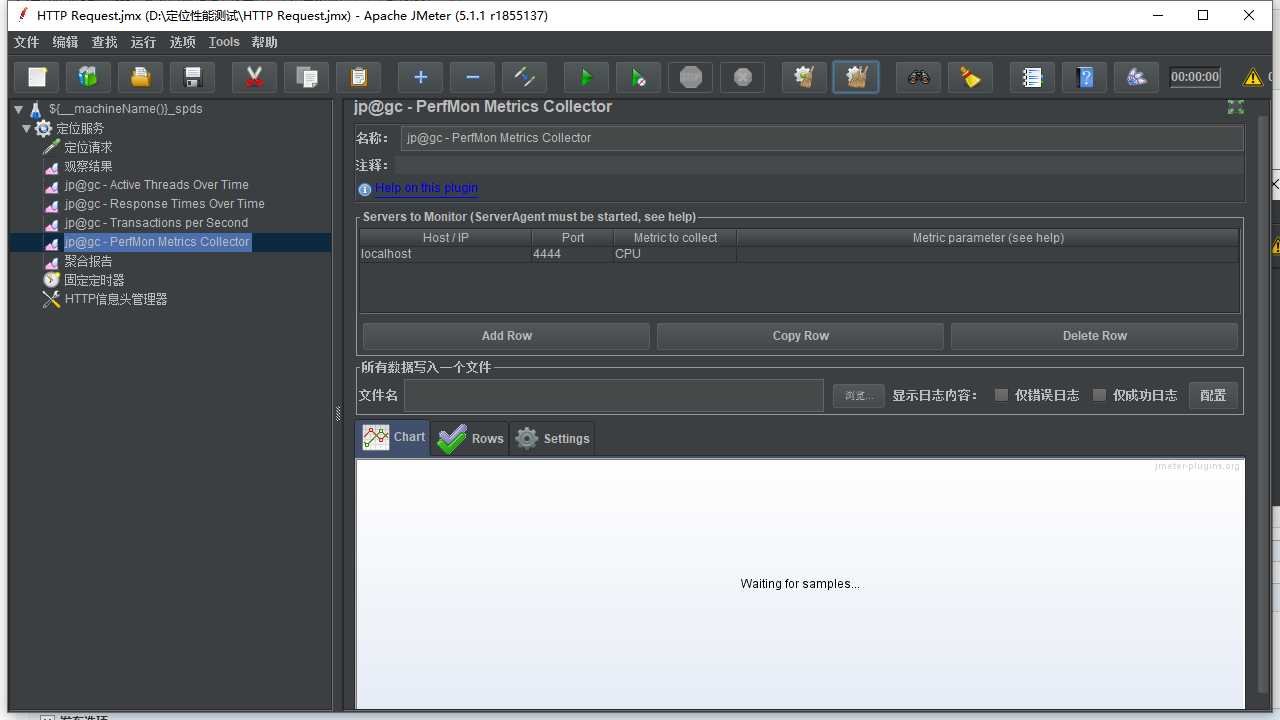This screenshot has height=720, width=1280.
Task: Open Help with the question mark icon
Action: (x=1085, y=77)
